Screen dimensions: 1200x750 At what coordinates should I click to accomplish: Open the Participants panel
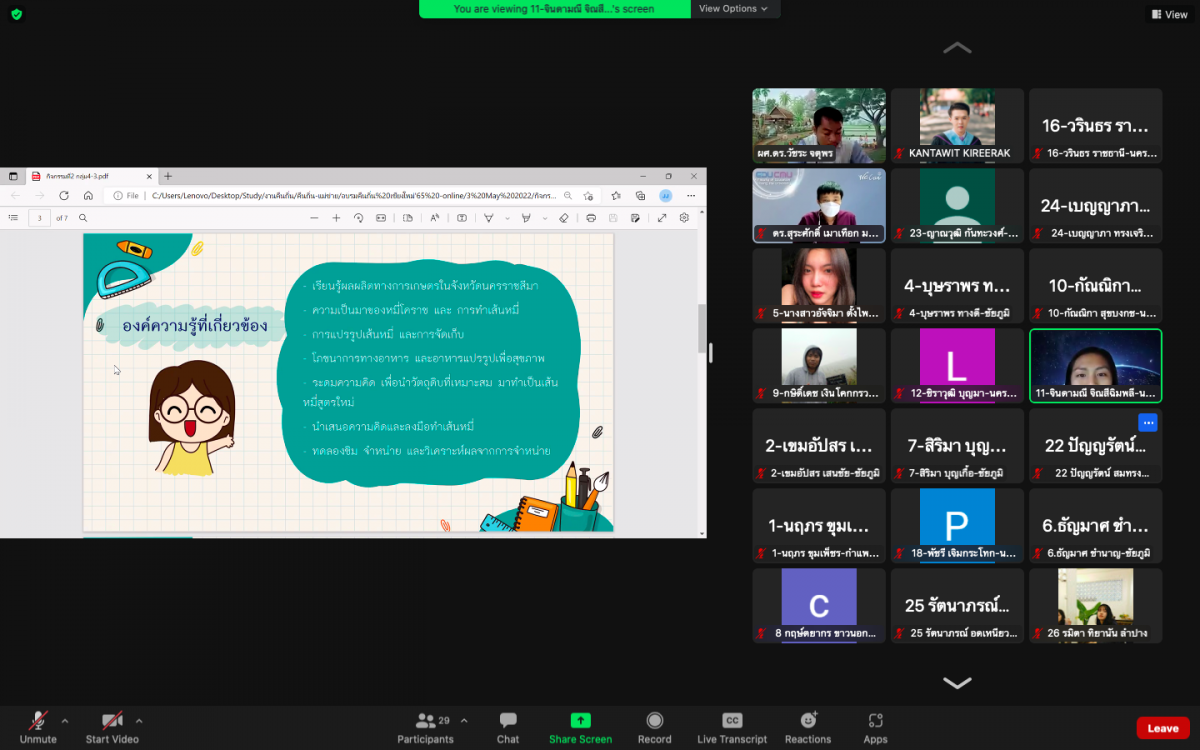[x=426, y=726]
